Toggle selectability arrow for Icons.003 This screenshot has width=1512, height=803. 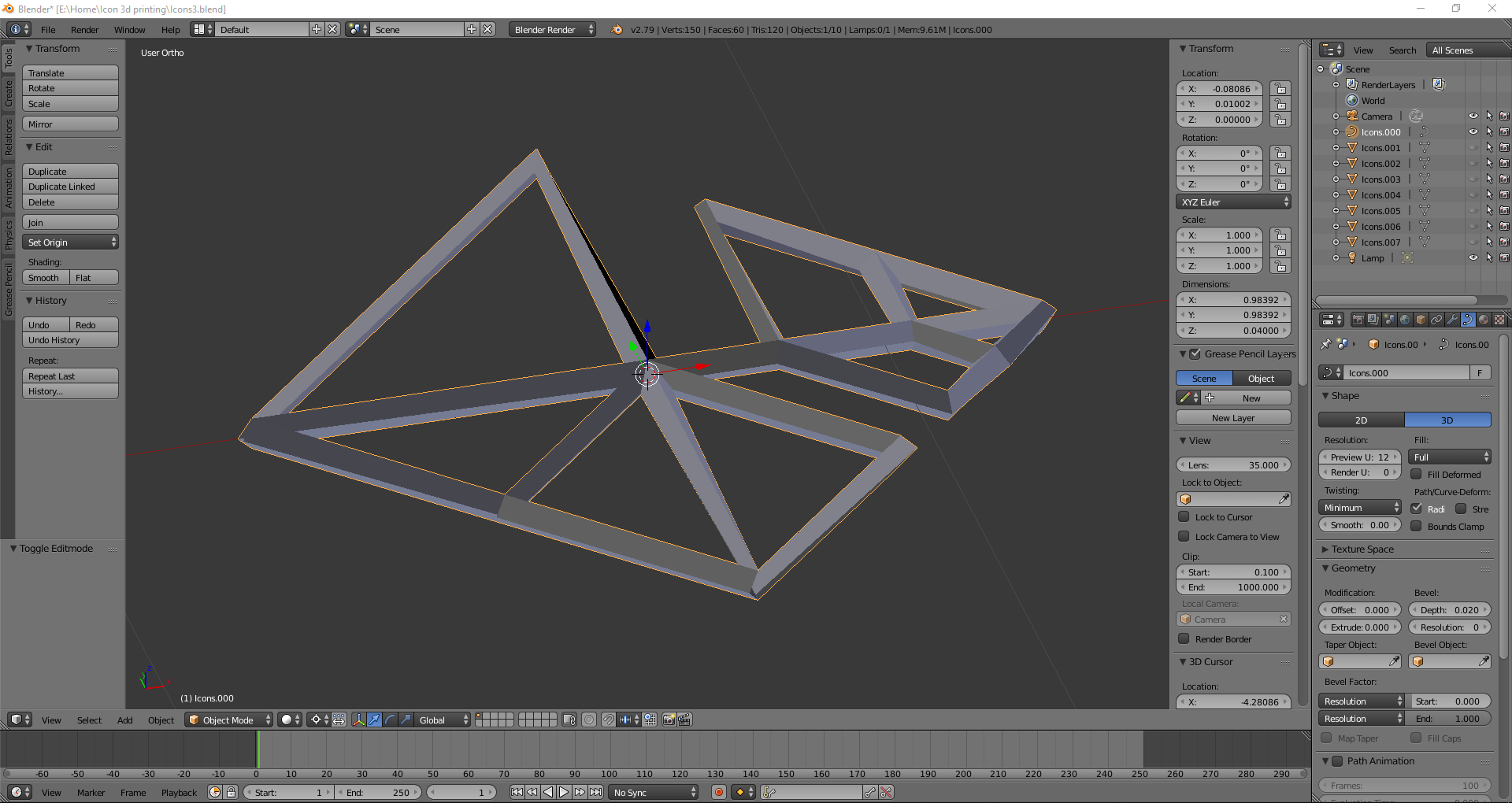tap(1489, 179)
